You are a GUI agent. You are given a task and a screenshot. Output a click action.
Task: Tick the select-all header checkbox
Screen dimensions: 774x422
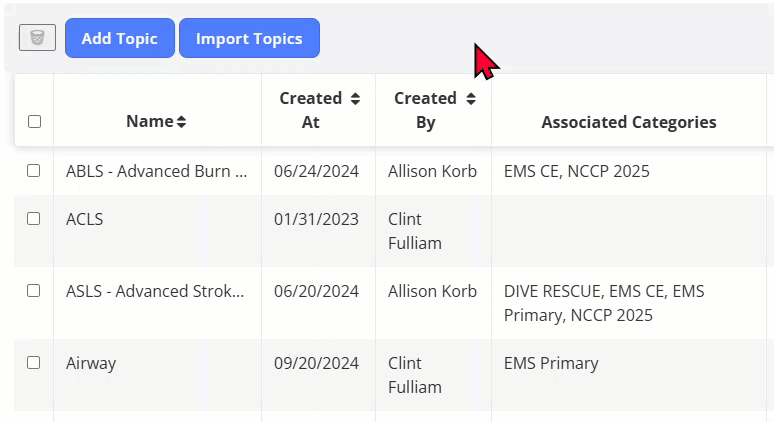(x=35, y=121)
